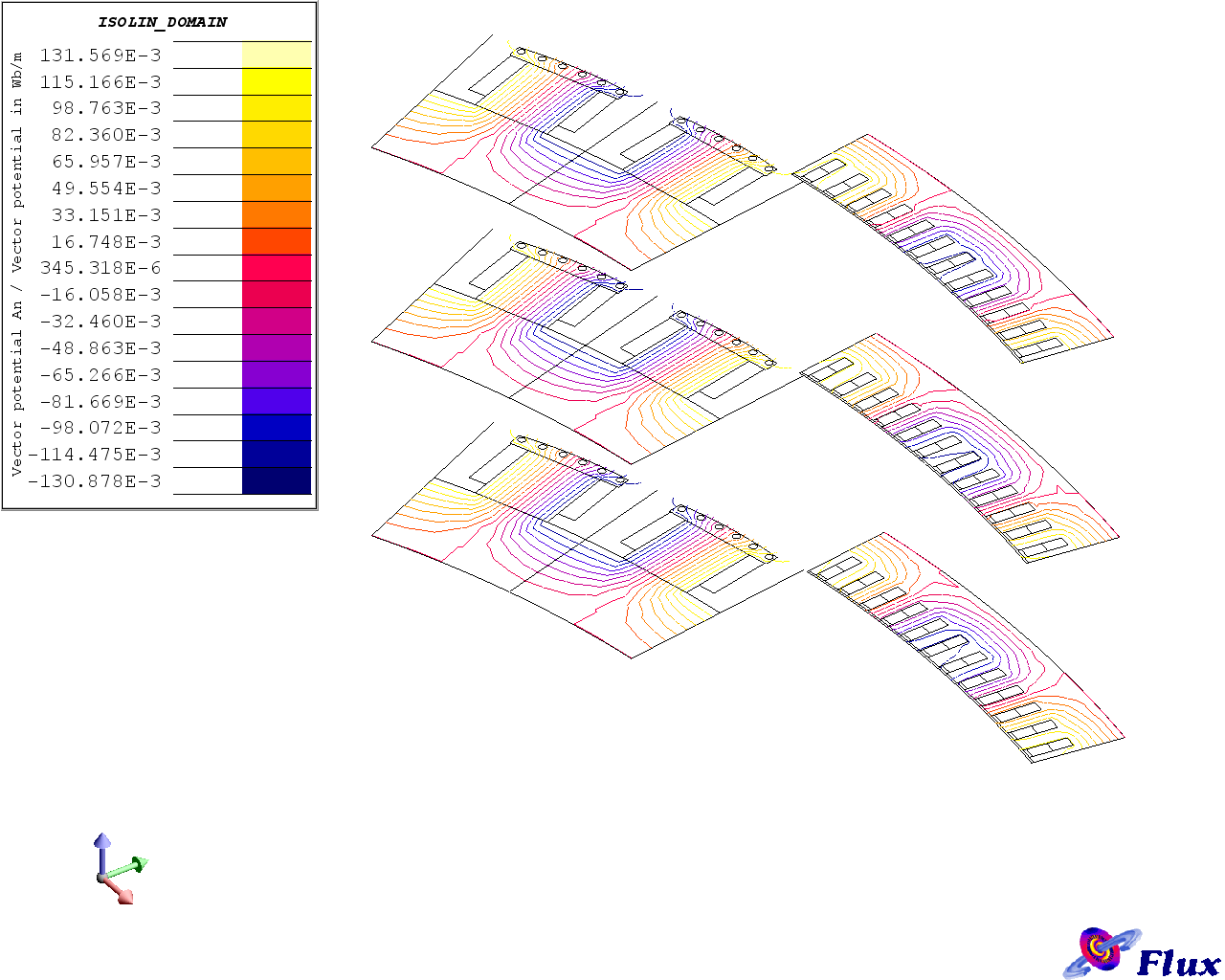Viewport: 1225px width, 980px height.
Task: Select the purple swatch beside -48.863E-3
Action: [277, 347]
